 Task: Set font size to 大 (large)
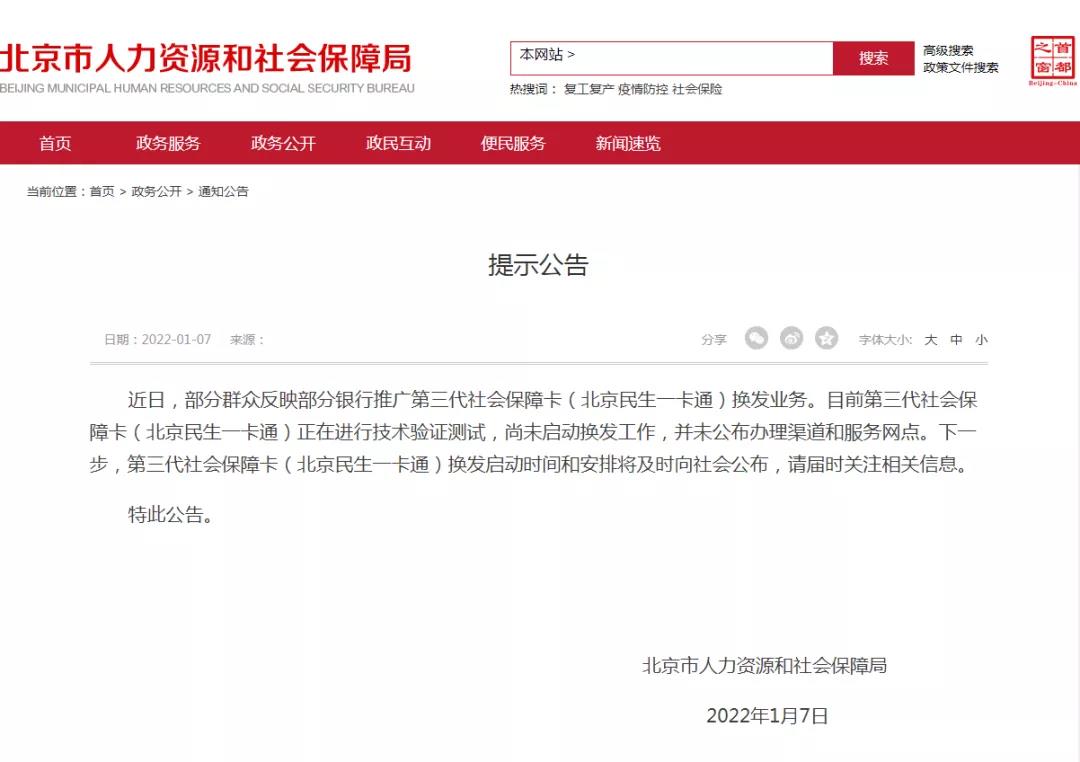pos(930,340)
